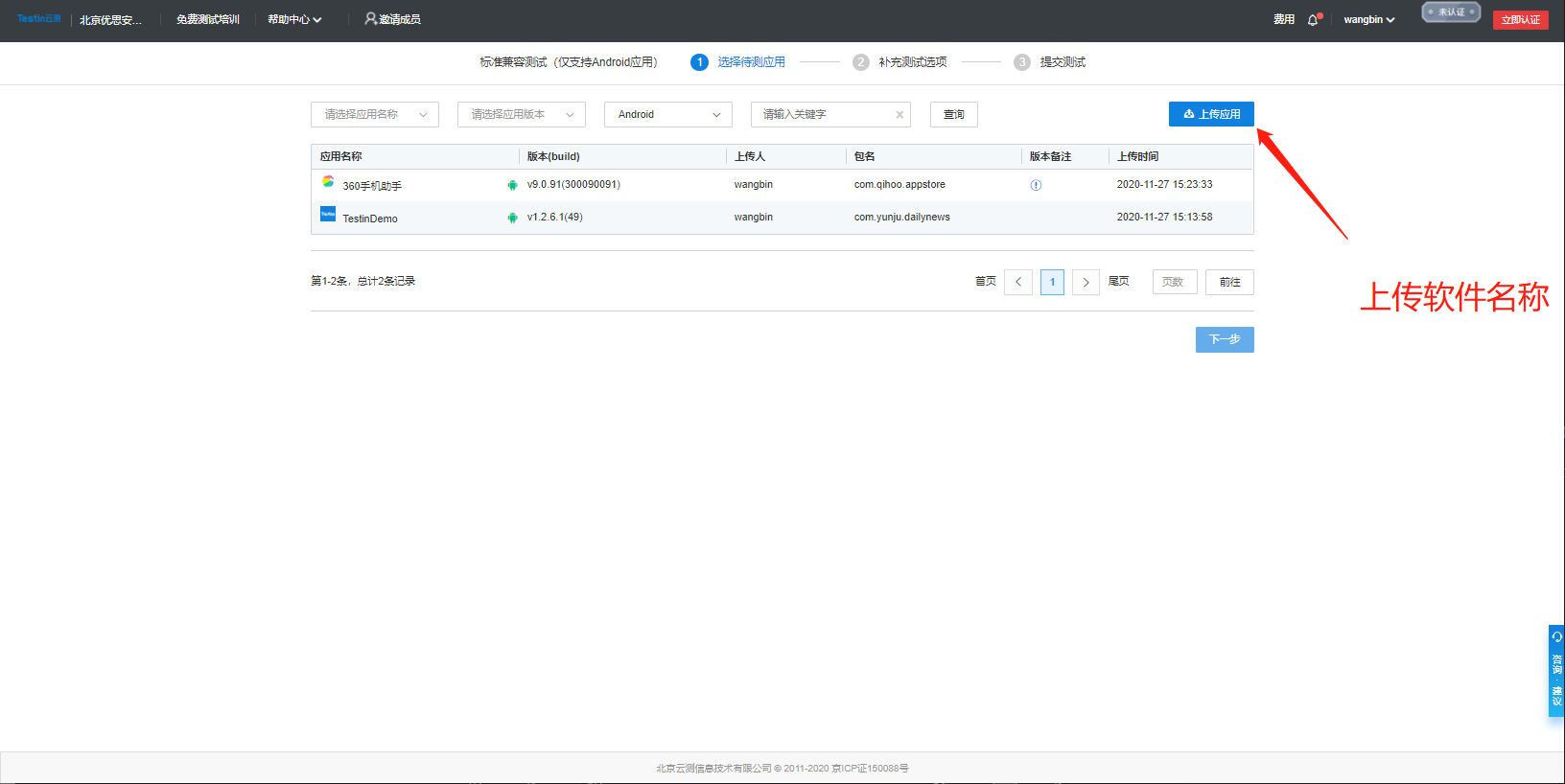Click the 360手机助手 app icon
Image resolution: width=1565 pixels, height=784 pixels.
click(x=328, y=181)
